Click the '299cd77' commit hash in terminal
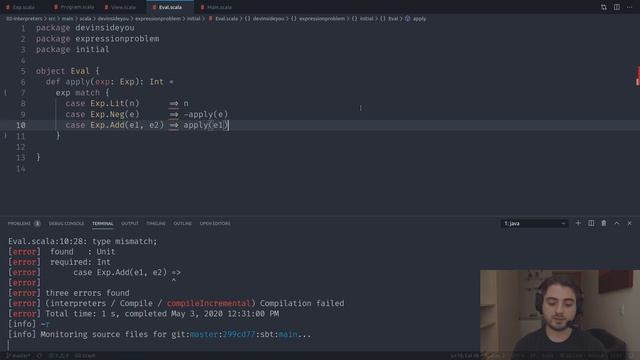The image size is (640, 360). pyautogui.click(x=239, y=334)
